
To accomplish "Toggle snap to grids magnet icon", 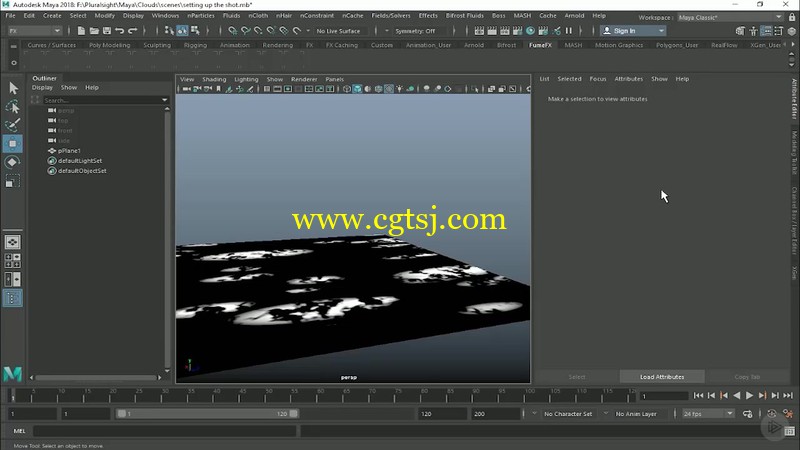I will coord(232,31).
